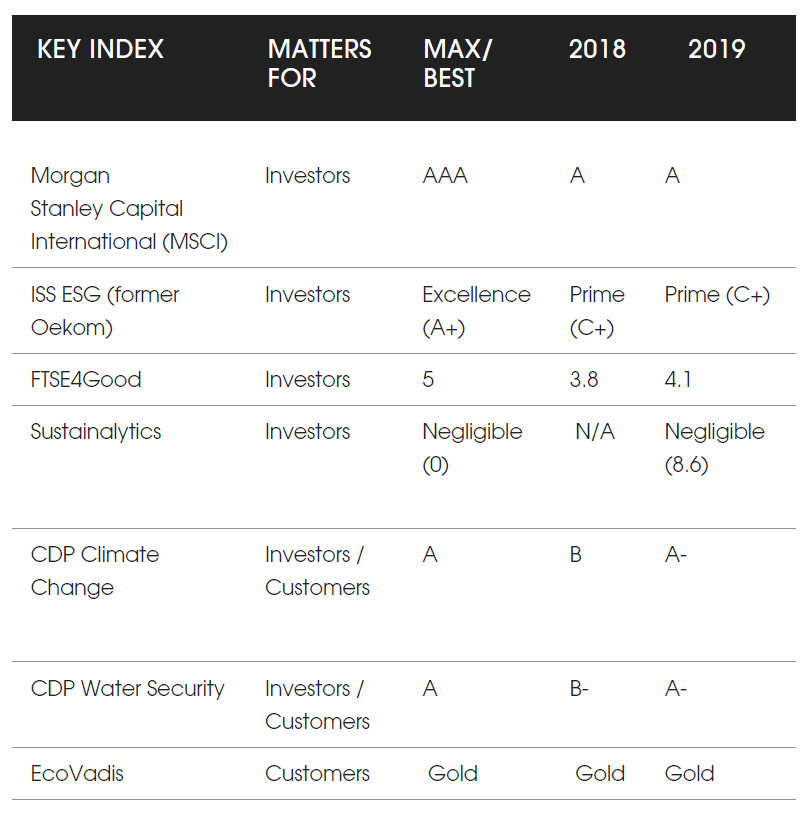Select the MATTERS FOR column header

[x=320, y=63]
